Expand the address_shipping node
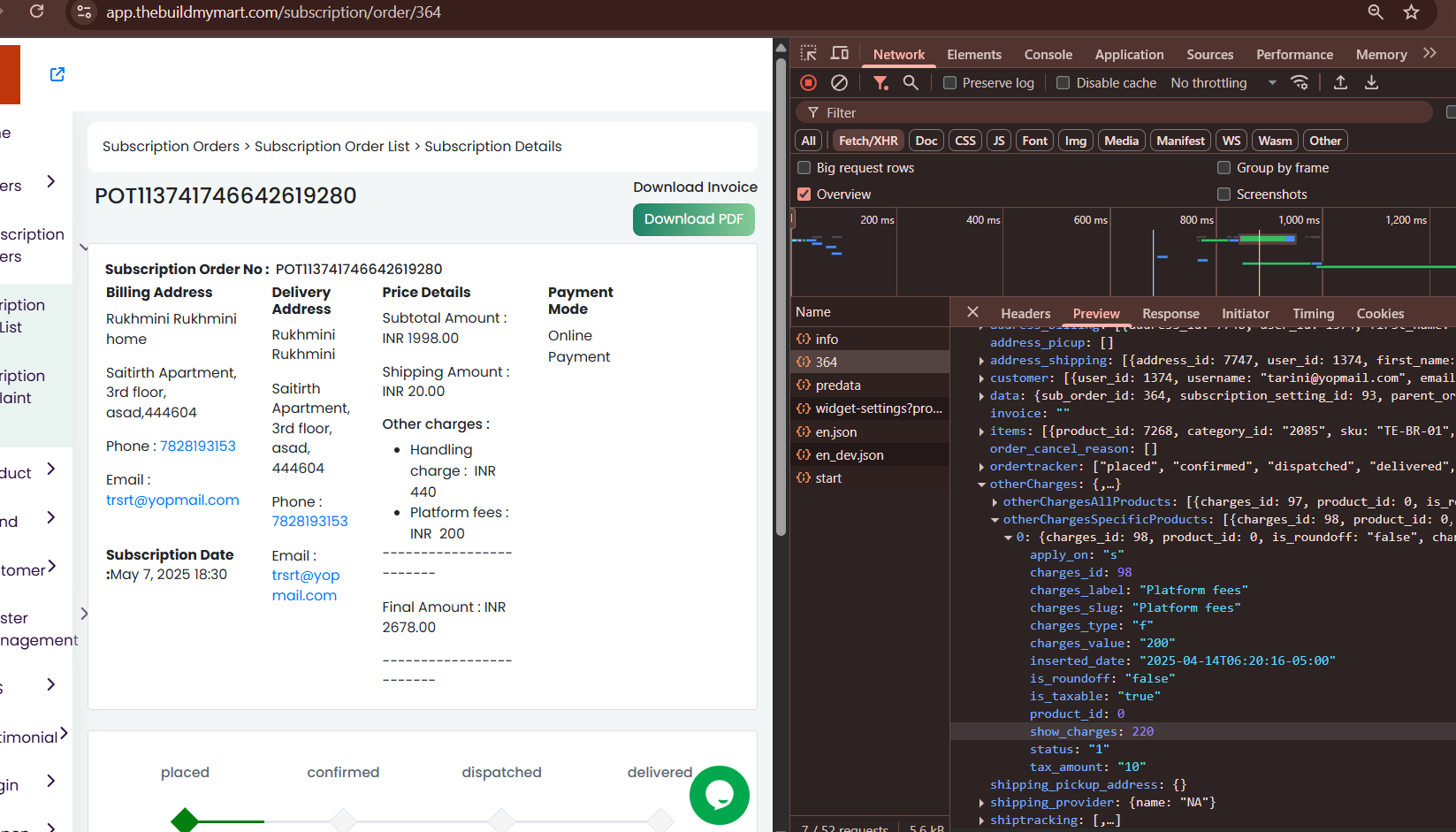 982,360
